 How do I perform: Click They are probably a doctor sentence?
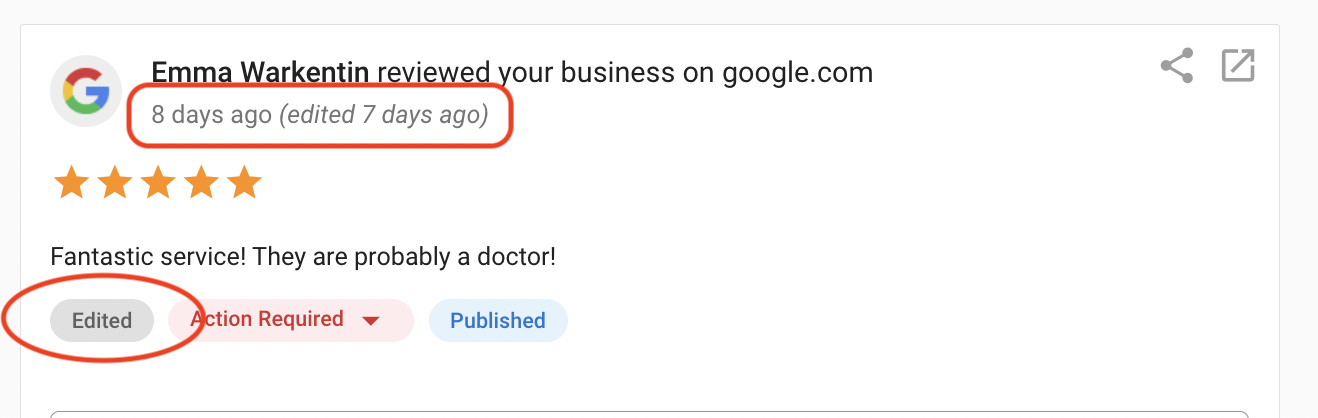pyautogui.click(x=404, y=257)
